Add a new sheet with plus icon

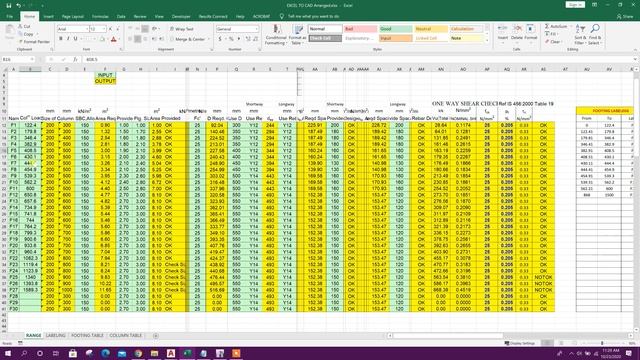156,336
